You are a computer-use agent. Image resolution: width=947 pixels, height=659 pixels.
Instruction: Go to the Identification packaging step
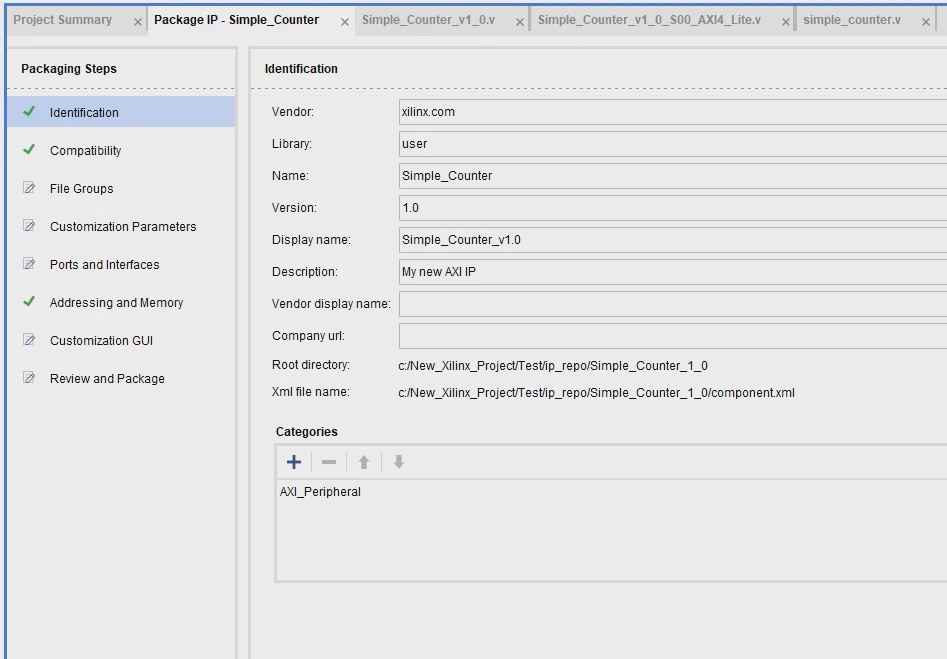click(121, 112)
